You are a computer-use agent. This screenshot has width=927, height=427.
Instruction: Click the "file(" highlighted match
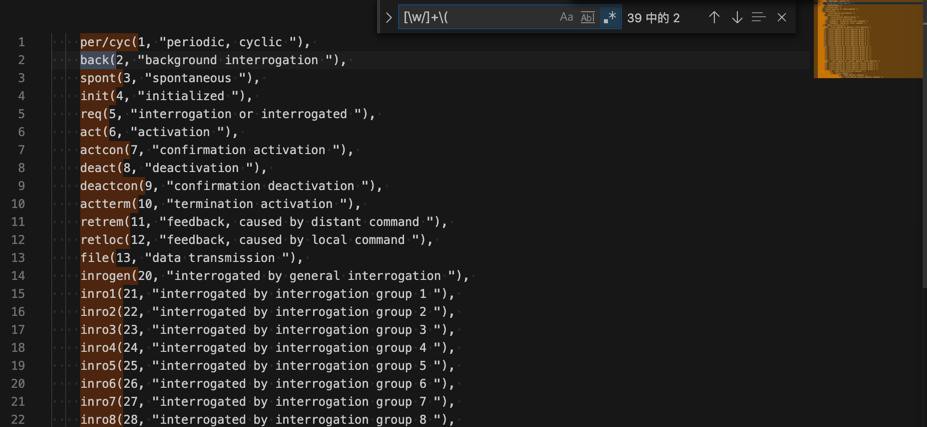click(98, 258)
